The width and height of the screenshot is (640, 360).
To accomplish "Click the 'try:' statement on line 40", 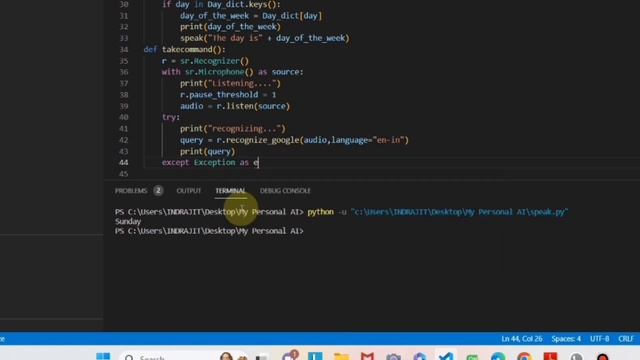I will coord(171,117).
